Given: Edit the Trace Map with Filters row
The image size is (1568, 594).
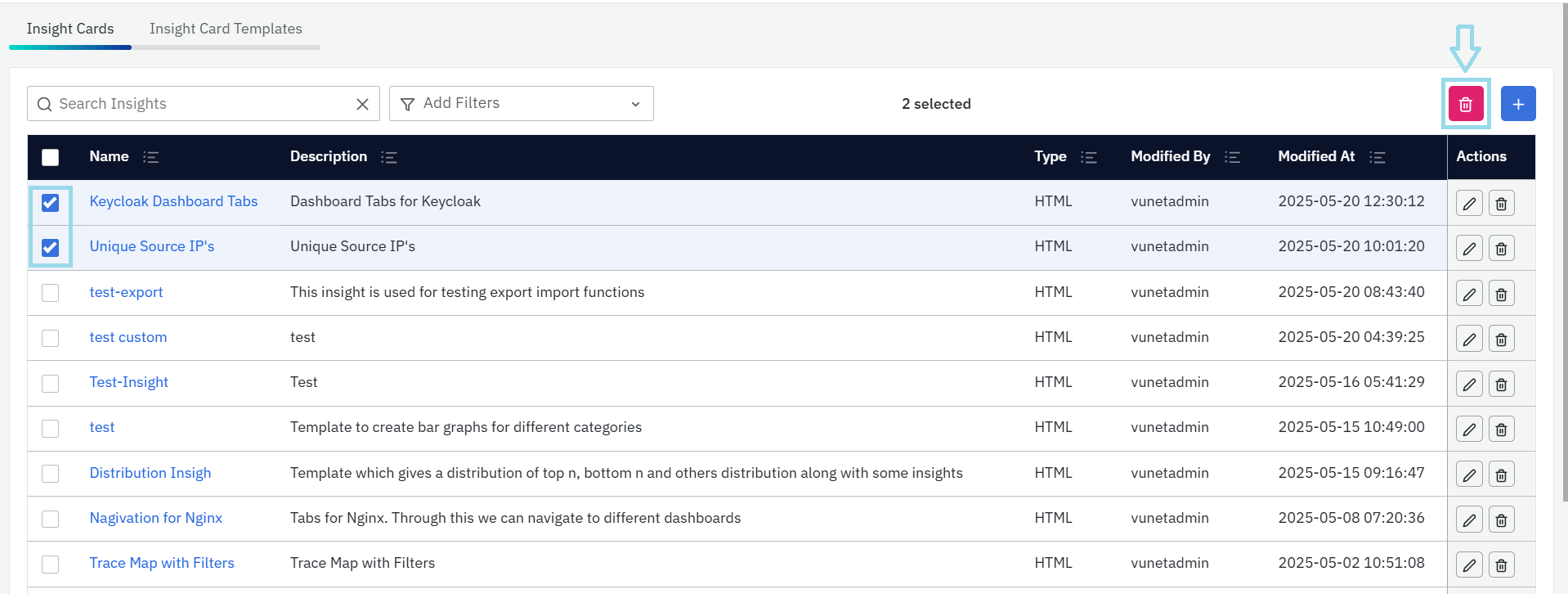Looking at the screenshot, I should pyautogui.click(x=1468, y=565).
